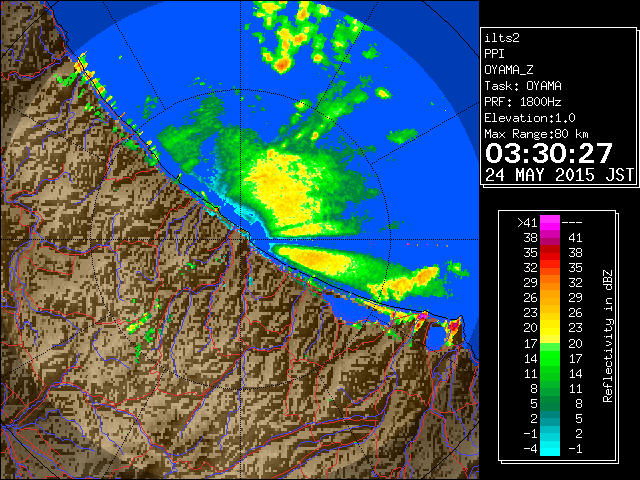The image size is (640, 480).
Task: Pick the bright green 14–17 dBZ color band
Action: coord(550,358)
